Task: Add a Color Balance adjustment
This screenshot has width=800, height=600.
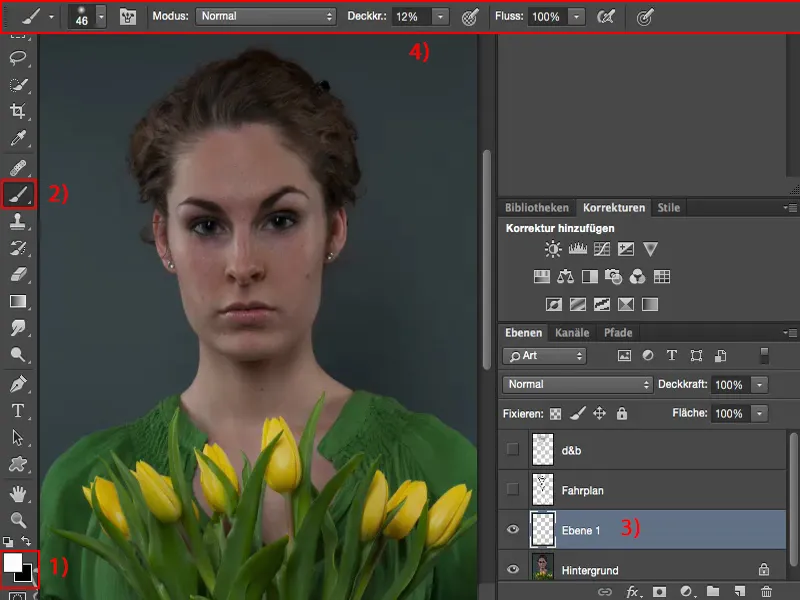Action: tap(565, 277)
